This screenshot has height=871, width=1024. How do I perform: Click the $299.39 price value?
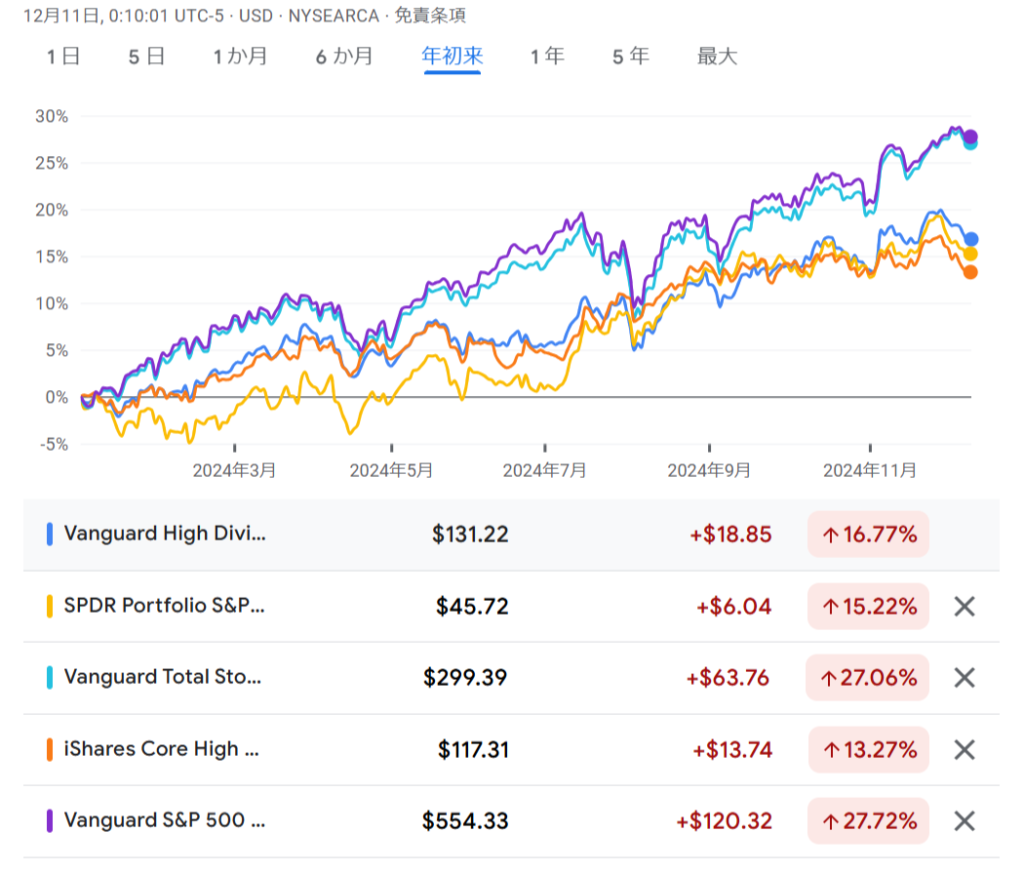(465, 677)
